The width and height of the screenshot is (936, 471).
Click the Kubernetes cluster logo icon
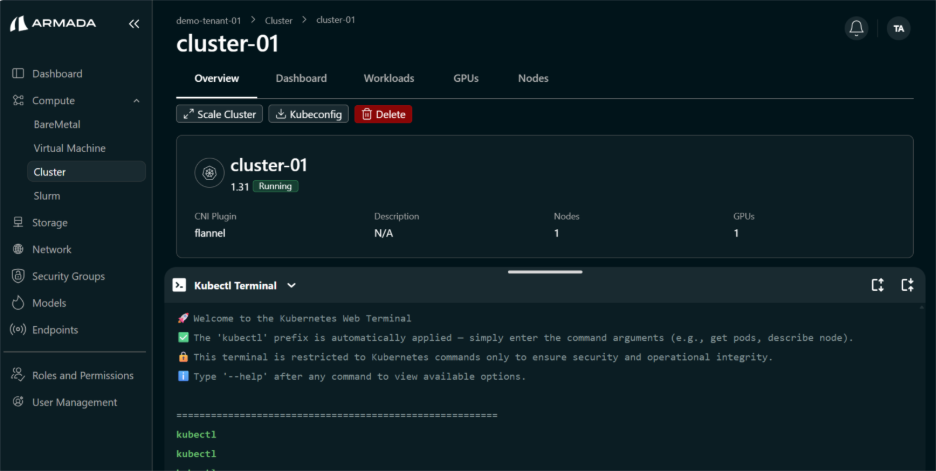point(209,173)
